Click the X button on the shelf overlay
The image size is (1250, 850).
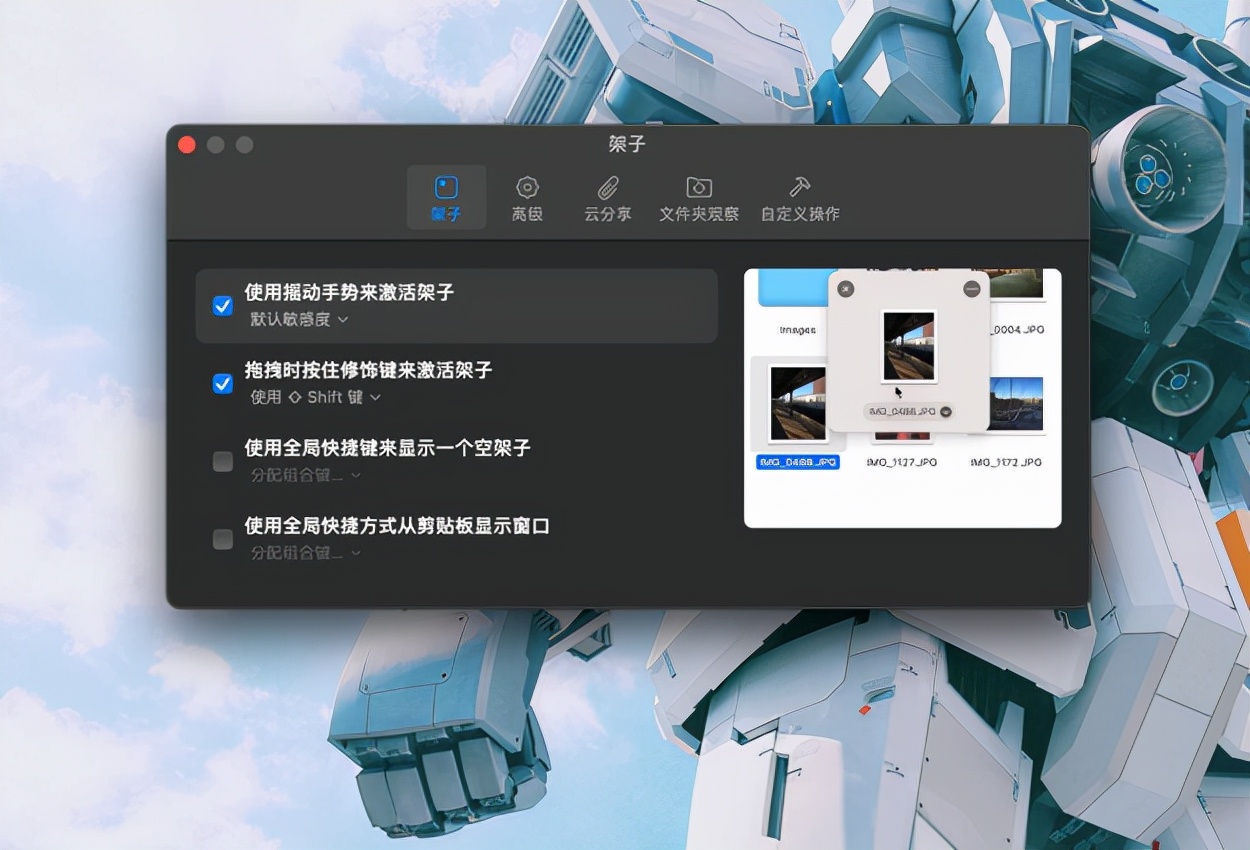(x=845, y=288)
